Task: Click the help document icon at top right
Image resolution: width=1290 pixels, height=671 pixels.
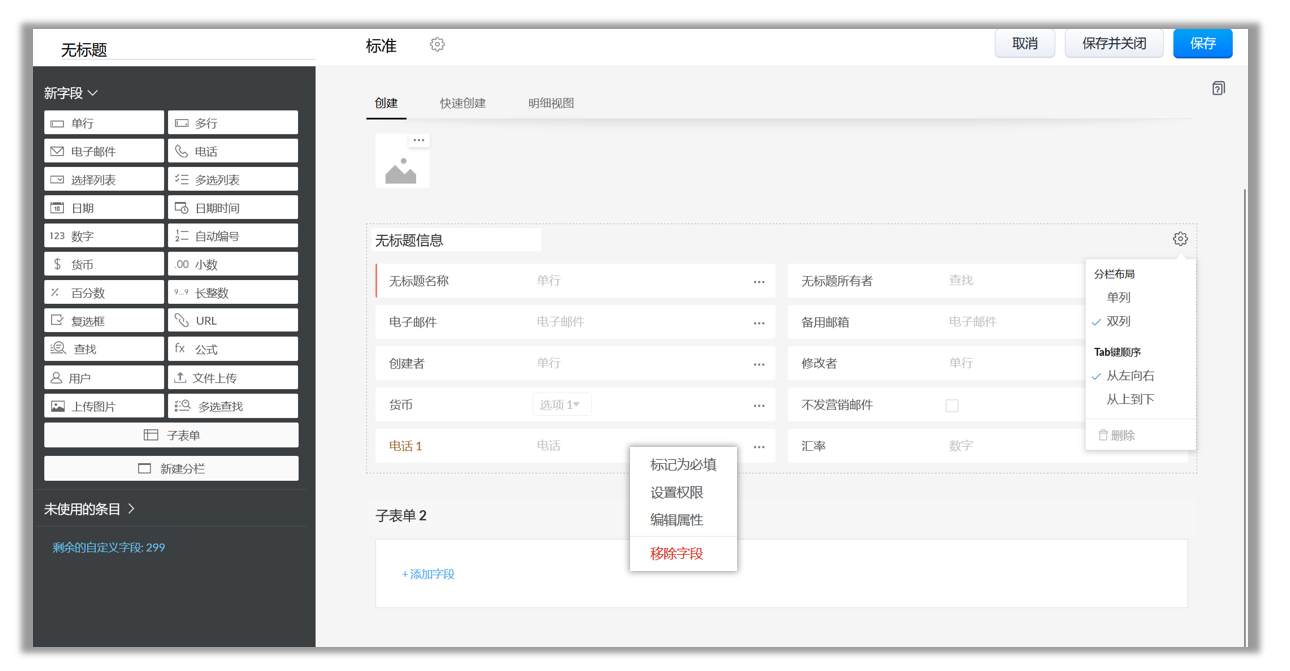Action: (1218, 88)
